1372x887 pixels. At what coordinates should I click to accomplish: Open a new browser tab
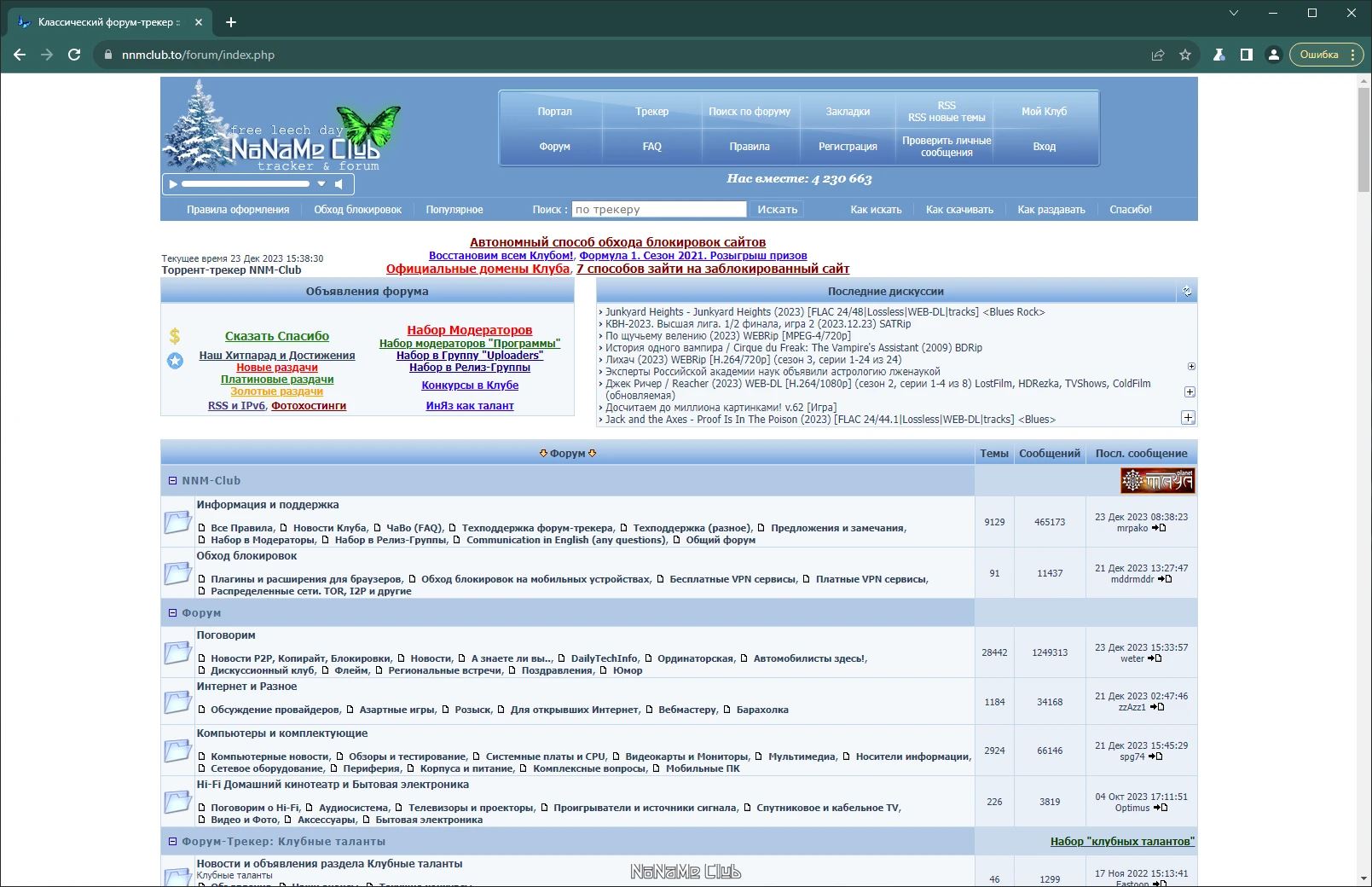pos(231,22)
